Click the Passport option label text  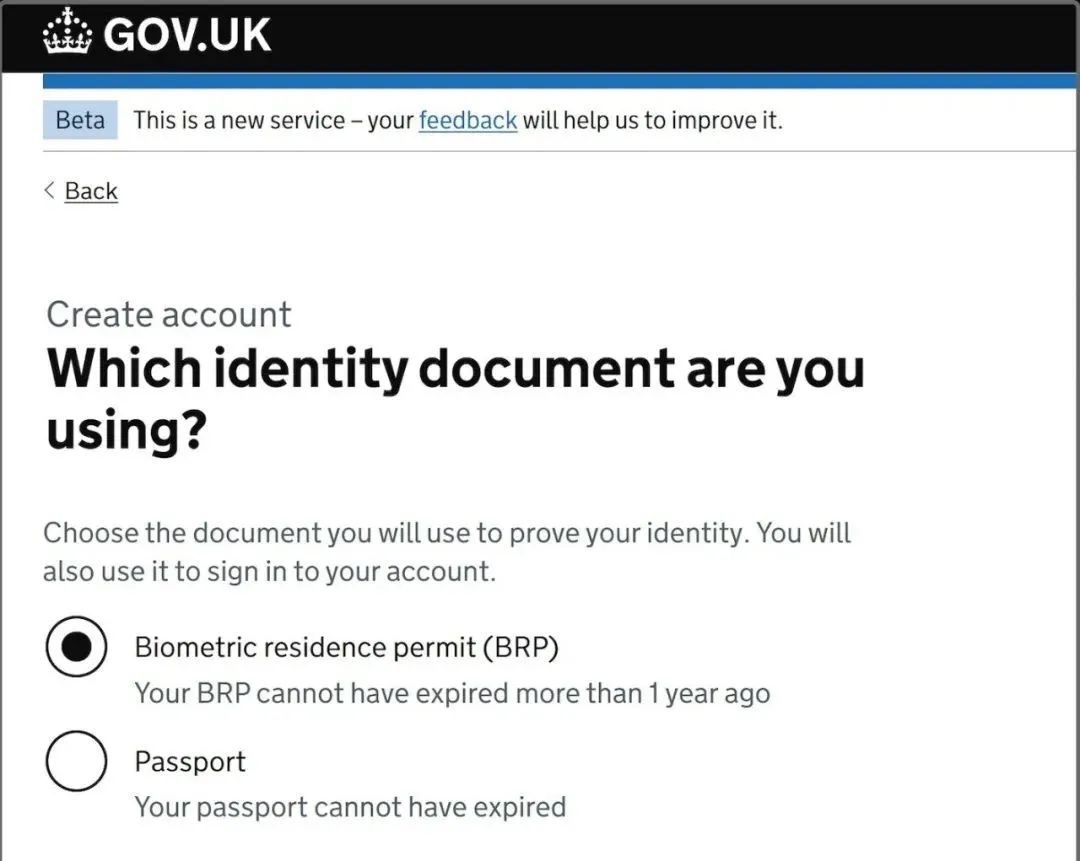click(x=190, y=762)
